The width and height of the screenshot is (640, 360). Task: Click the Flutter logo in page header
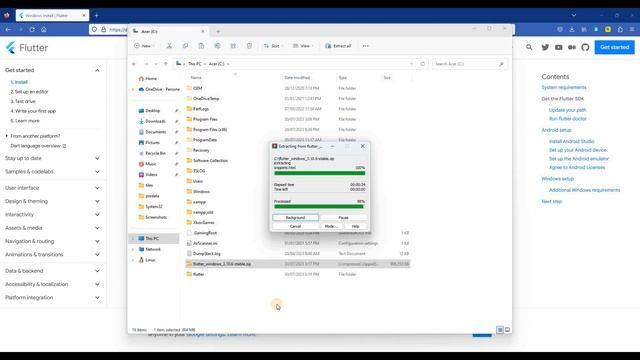tap(27, 48)
